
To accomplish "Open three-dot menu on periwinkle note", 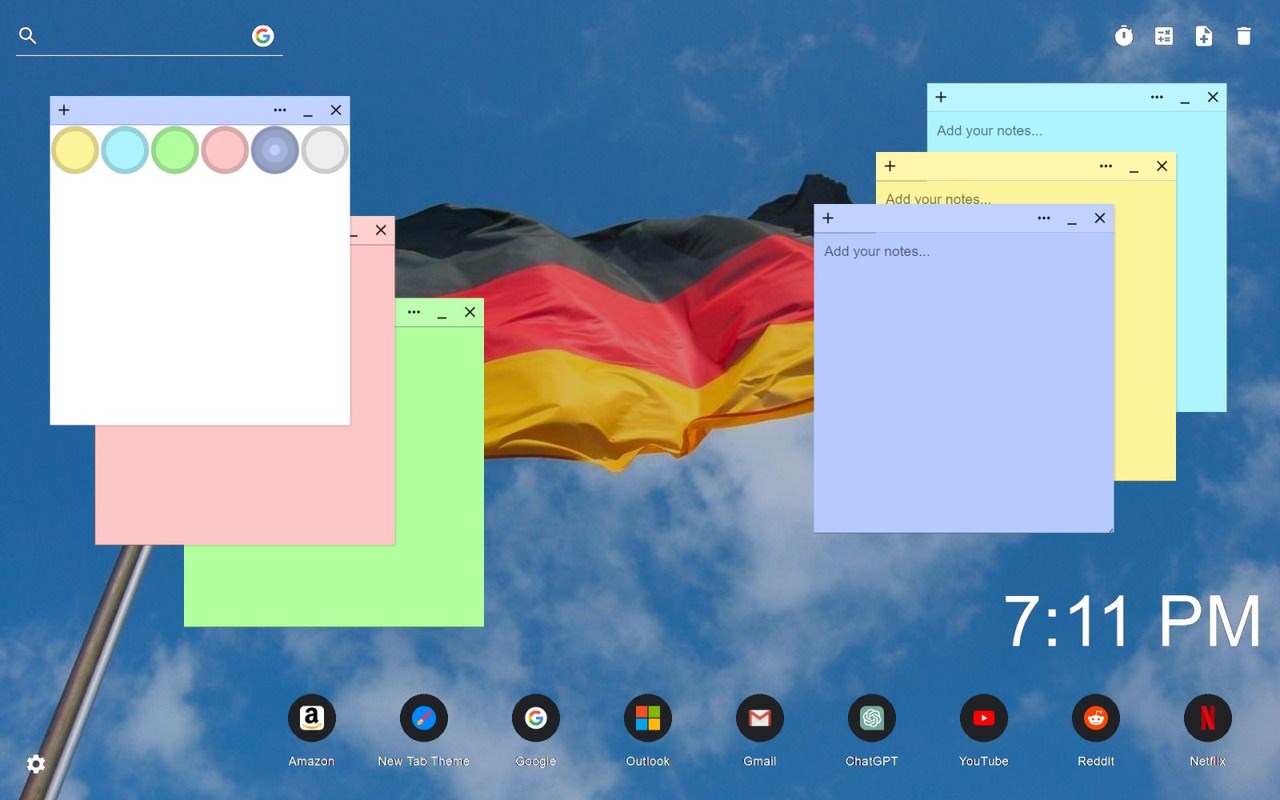I will pyautogui.click(x=1044, y=218).
